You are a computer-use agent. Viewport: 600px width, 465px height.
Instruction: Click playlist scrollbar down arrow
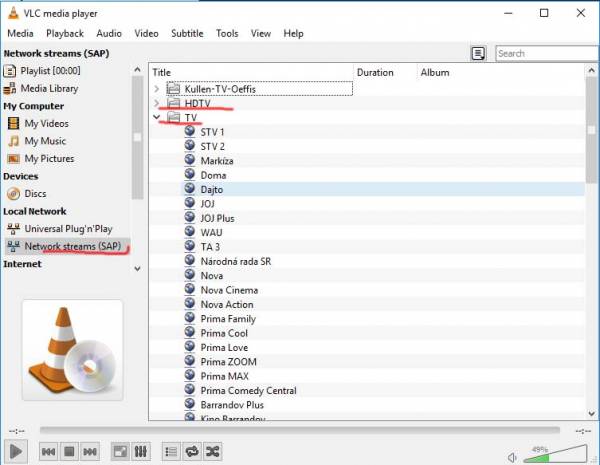tap(591, 414)
